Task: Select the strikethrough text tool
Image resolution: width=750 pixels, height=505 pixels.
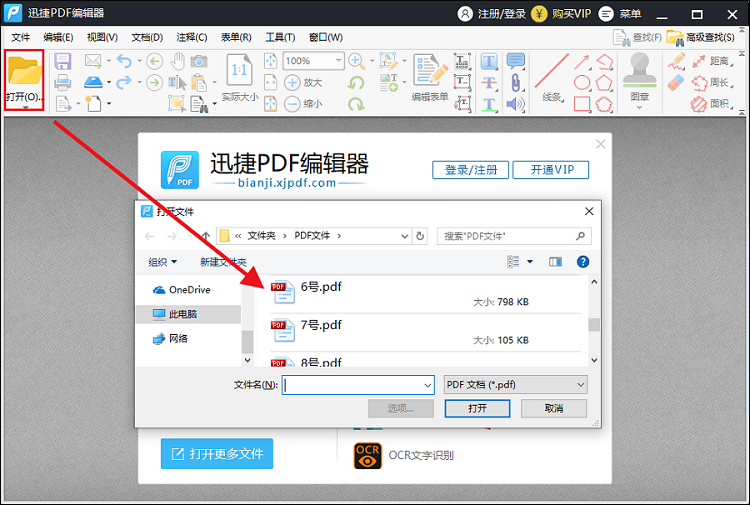Action: (x=489, y=83)
